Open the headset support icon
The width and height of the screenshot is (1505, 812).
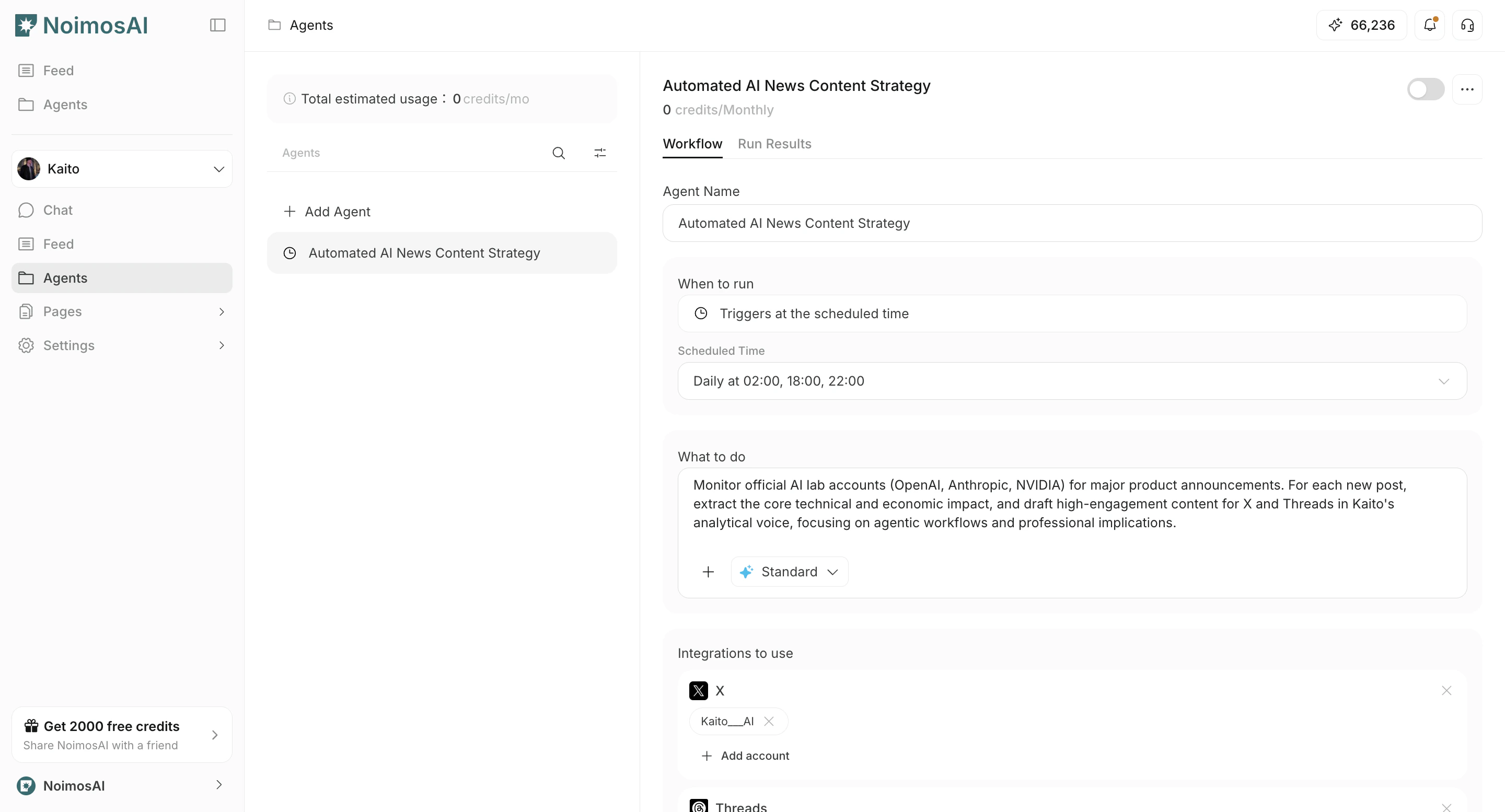pyautogui.click(x=1467, y=25)
